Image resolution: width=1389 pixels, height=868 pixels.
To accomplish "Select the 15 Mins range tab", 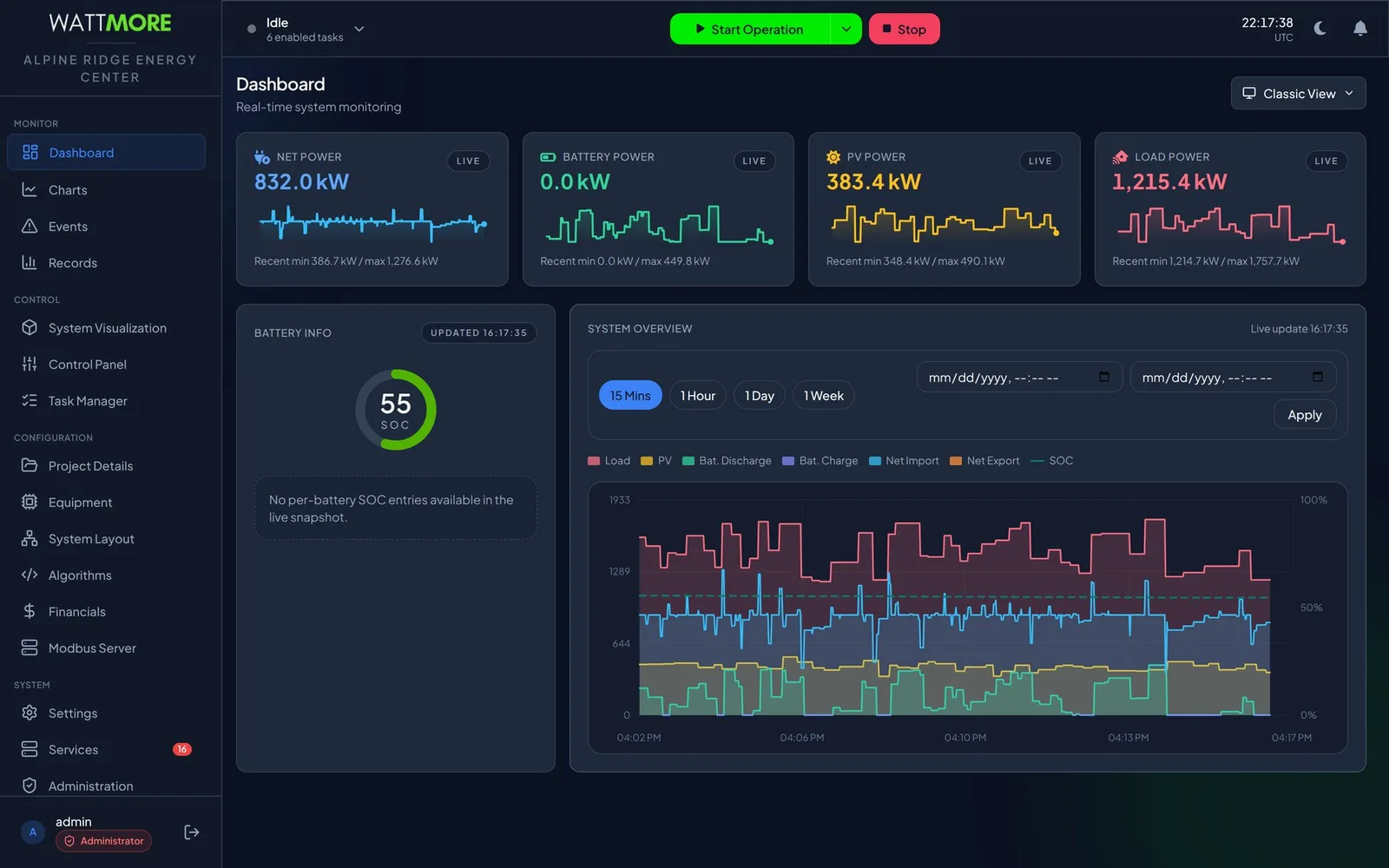I will click(630, 396).
